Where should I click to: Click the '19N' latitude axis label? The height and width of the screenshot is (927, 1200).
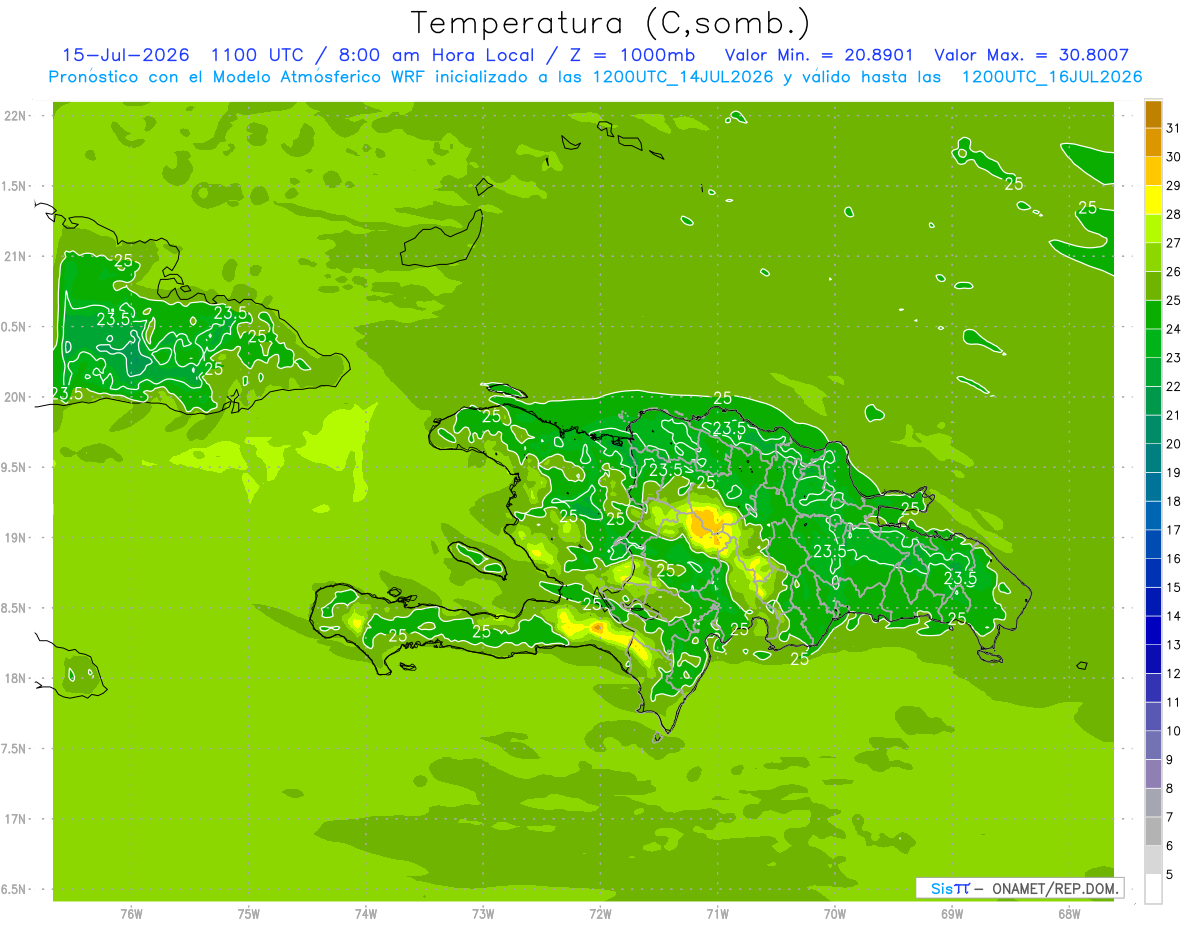tap(16, 538)
